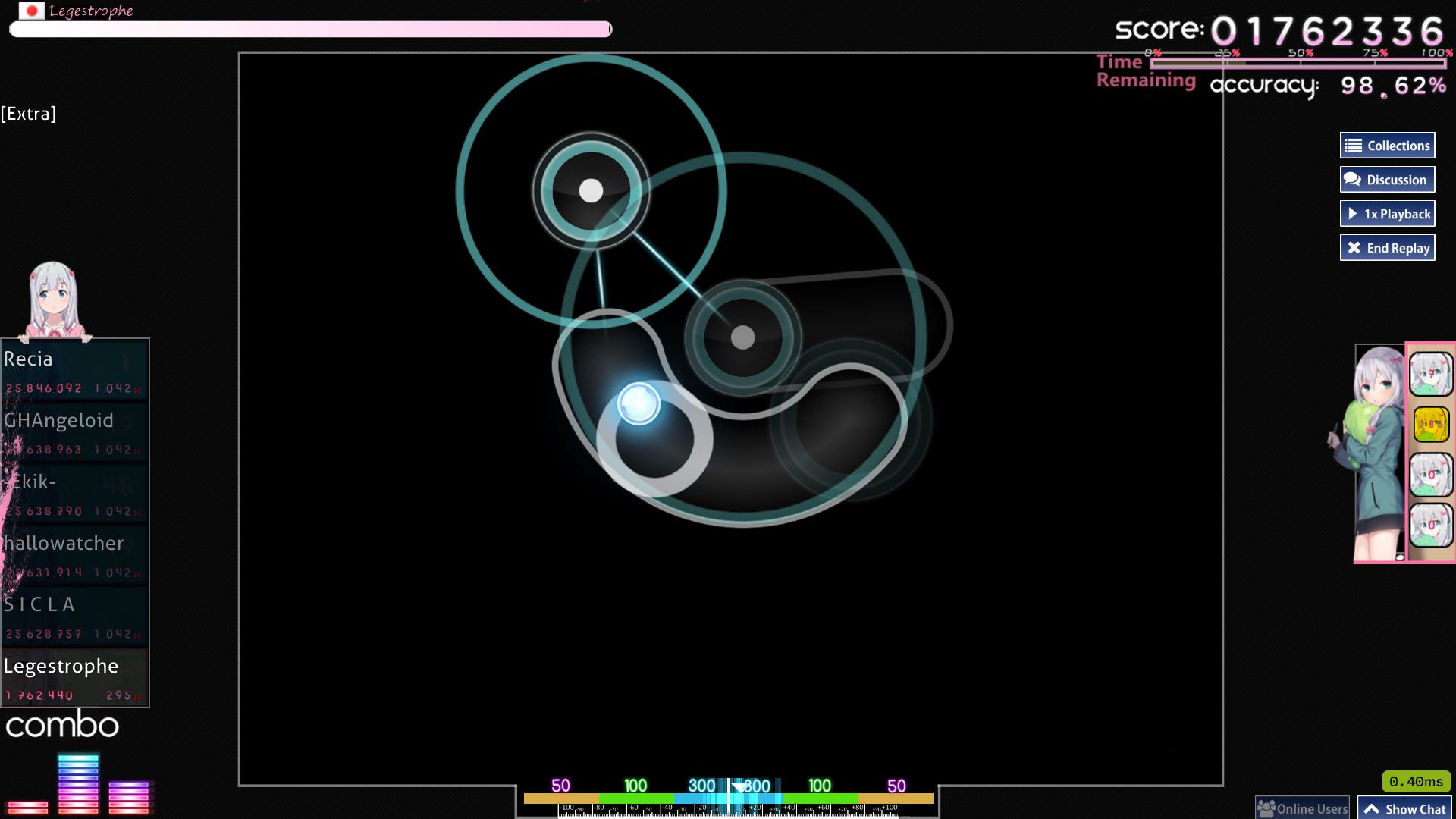Select hallowatcher leaderboard entry
Viewport: 1456px width, 819px height.
(x=74, y=555)
